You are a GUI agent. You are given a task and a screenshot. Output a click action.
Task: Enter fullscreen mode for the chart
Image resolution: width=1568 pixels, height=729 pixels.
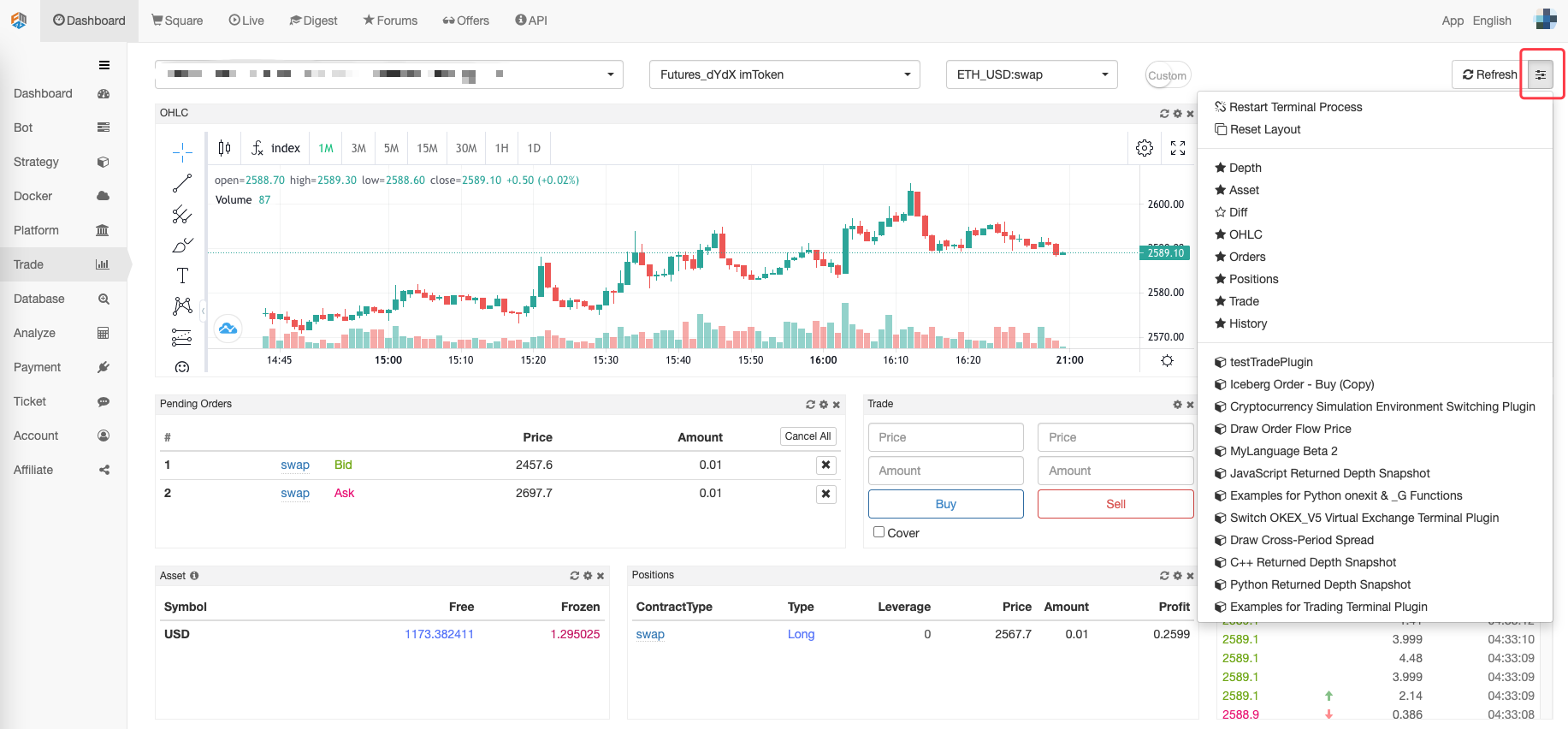[1178, 148]
